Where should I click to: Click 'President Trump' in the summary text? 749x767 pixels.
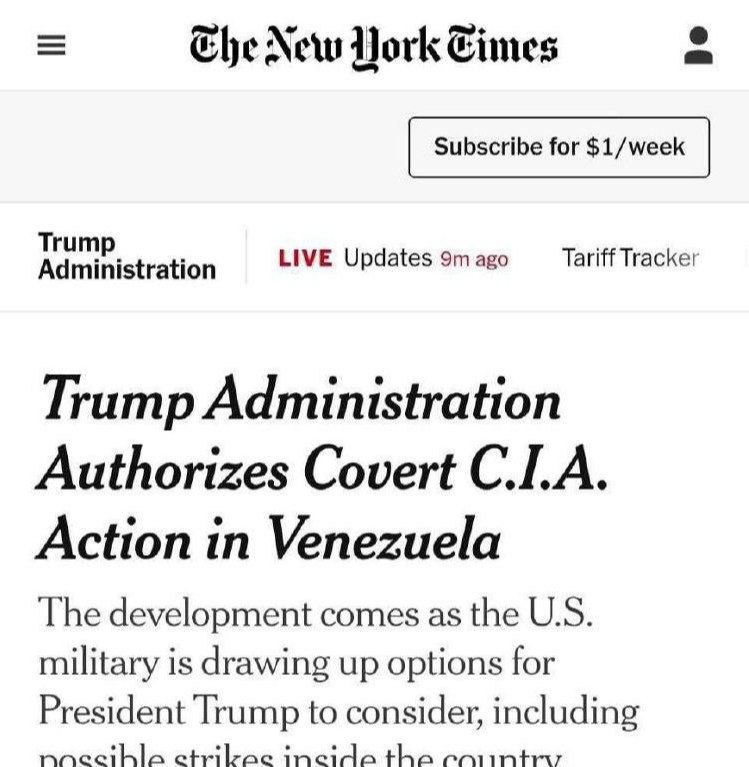point(172,711)
